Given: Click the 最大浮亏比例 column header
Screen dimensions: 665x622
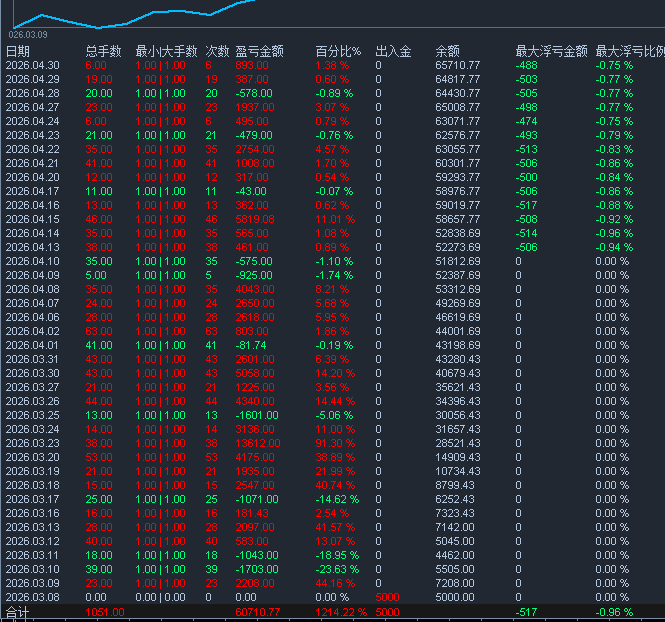Looking at the screenshot, I should click(629, 51).
